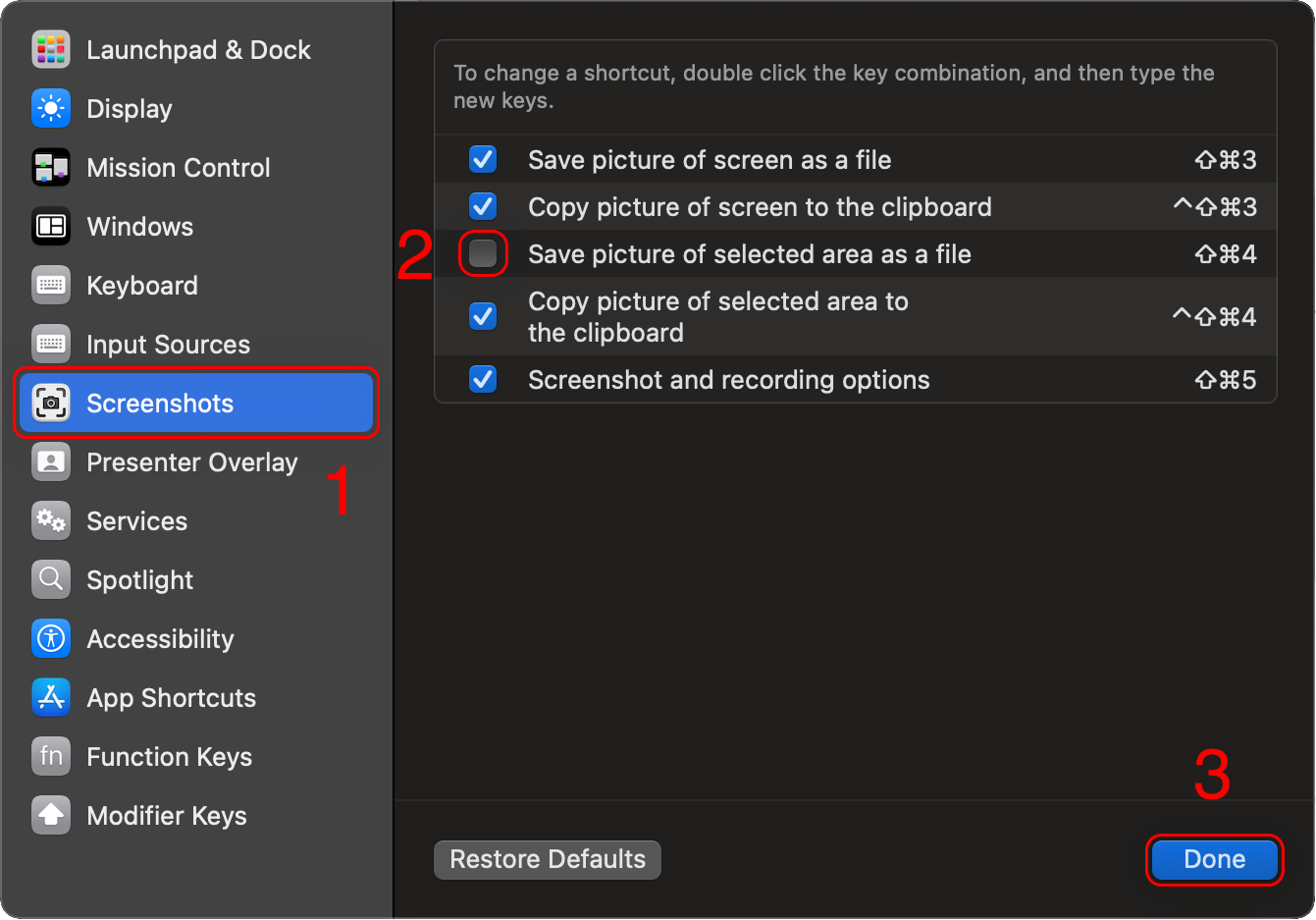Open Mission Control via its sidebar icon
This screenshot has width=1316, height=920.
[51, 168]
